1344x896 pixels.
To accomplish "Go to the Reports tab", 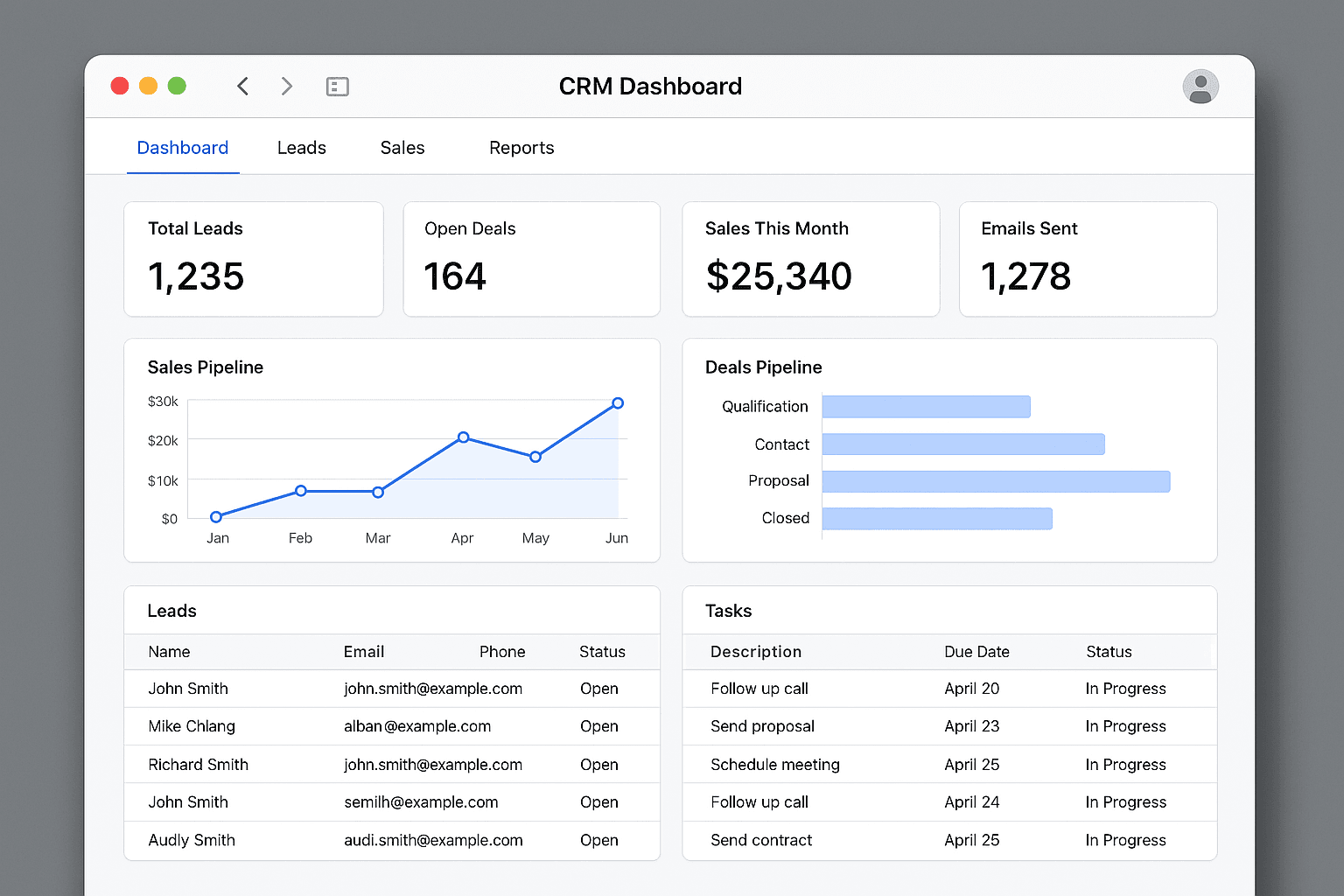I will (x=521, y=148).
